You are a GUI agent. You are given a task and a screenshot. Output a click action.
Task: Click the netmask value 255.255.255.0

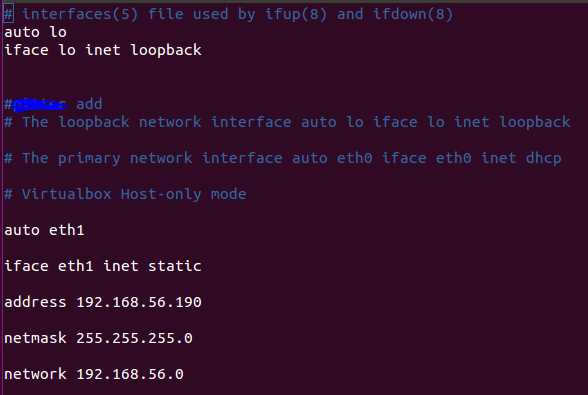click(134, 338)
